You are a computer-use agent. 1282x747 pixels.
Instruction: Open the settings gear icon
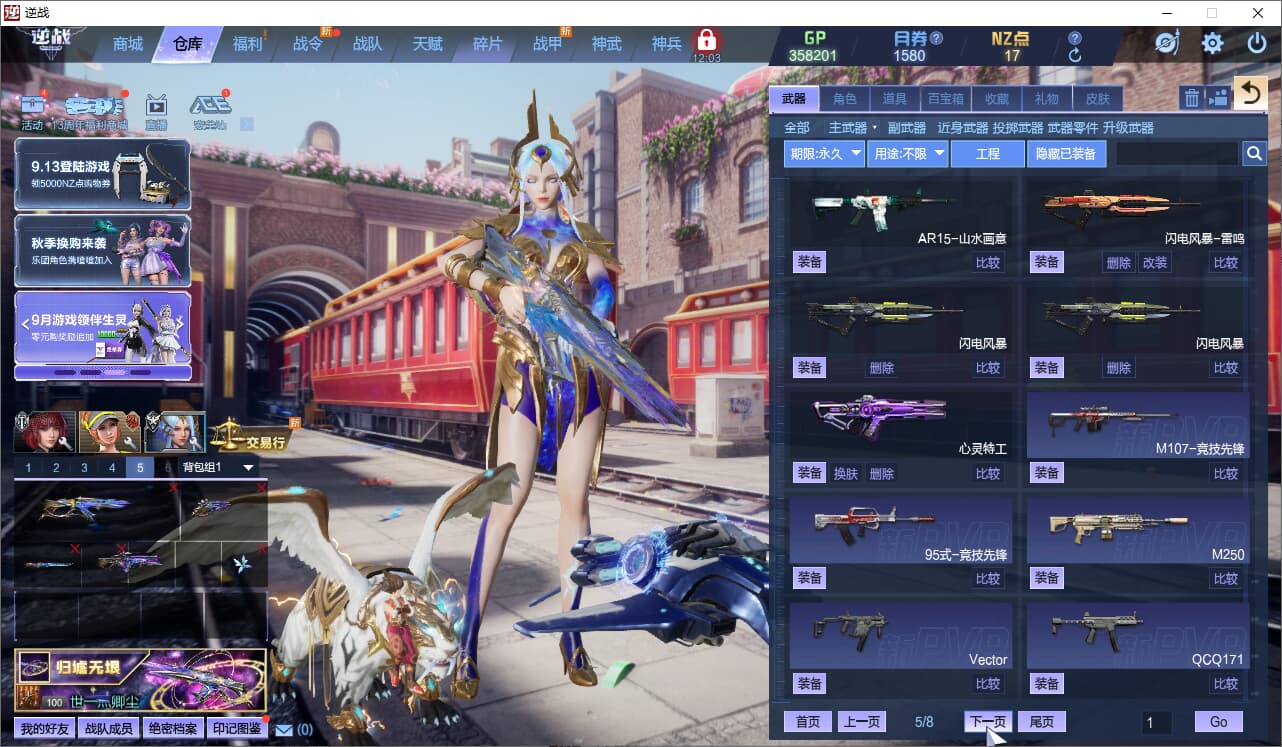1212,44
